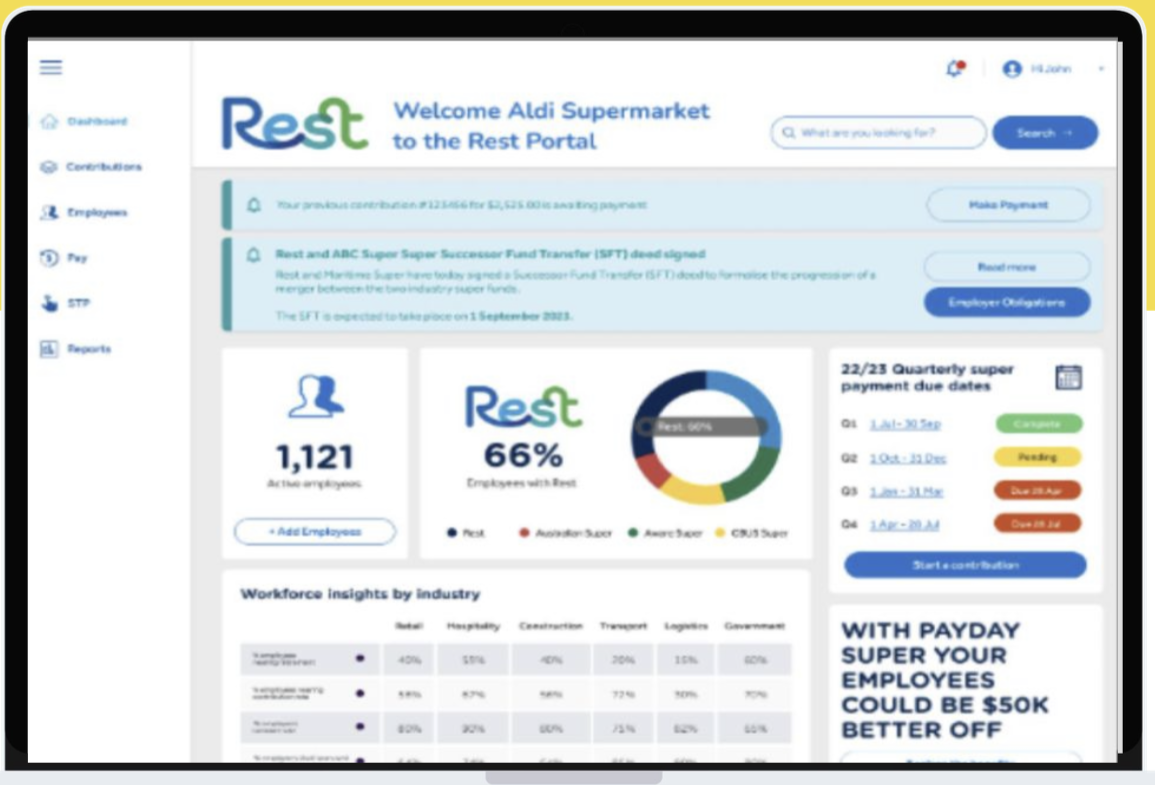Click the Rest logo in the header
Image resolution: width=1155 pixels, height=785 pixels.
(295, 124)
